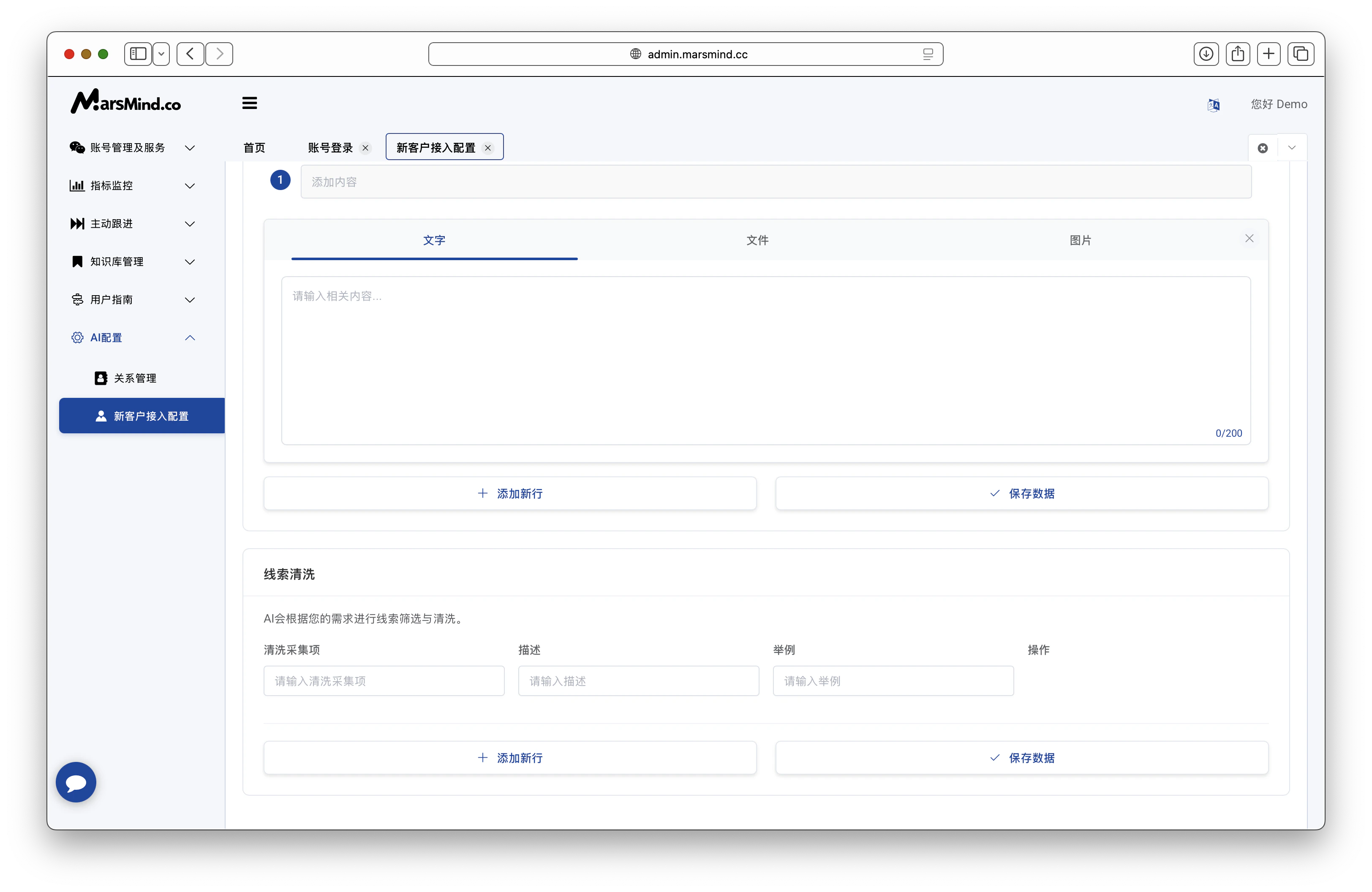The width and height of the screenshot is (1372, 892).
Task: Dismiss the content panel with X
Action: point(1249,239)
